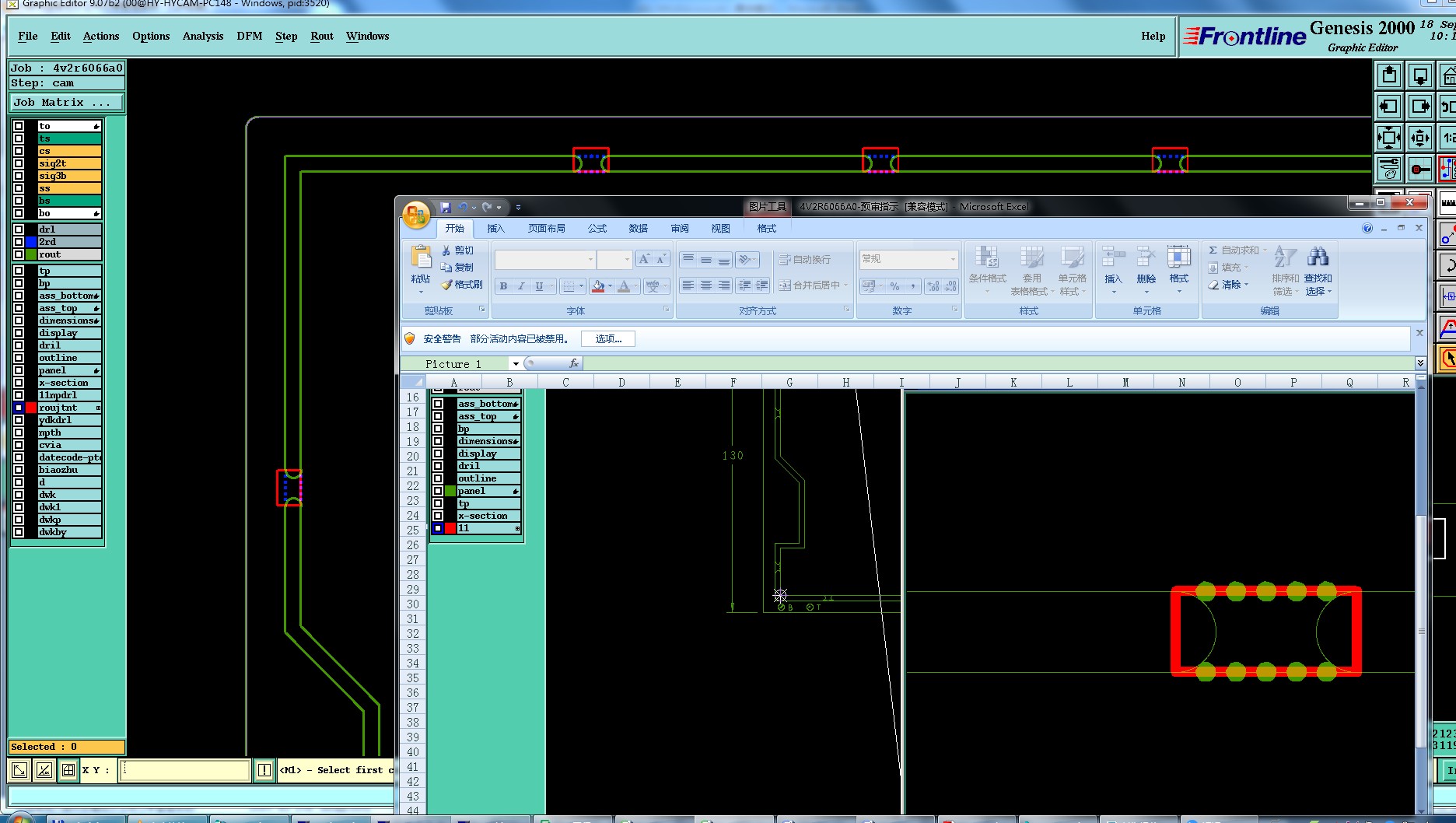Viewport: 1456px width, 823px height.
Task: Click the 选项... security options button
Action: [x=607, y=338]
